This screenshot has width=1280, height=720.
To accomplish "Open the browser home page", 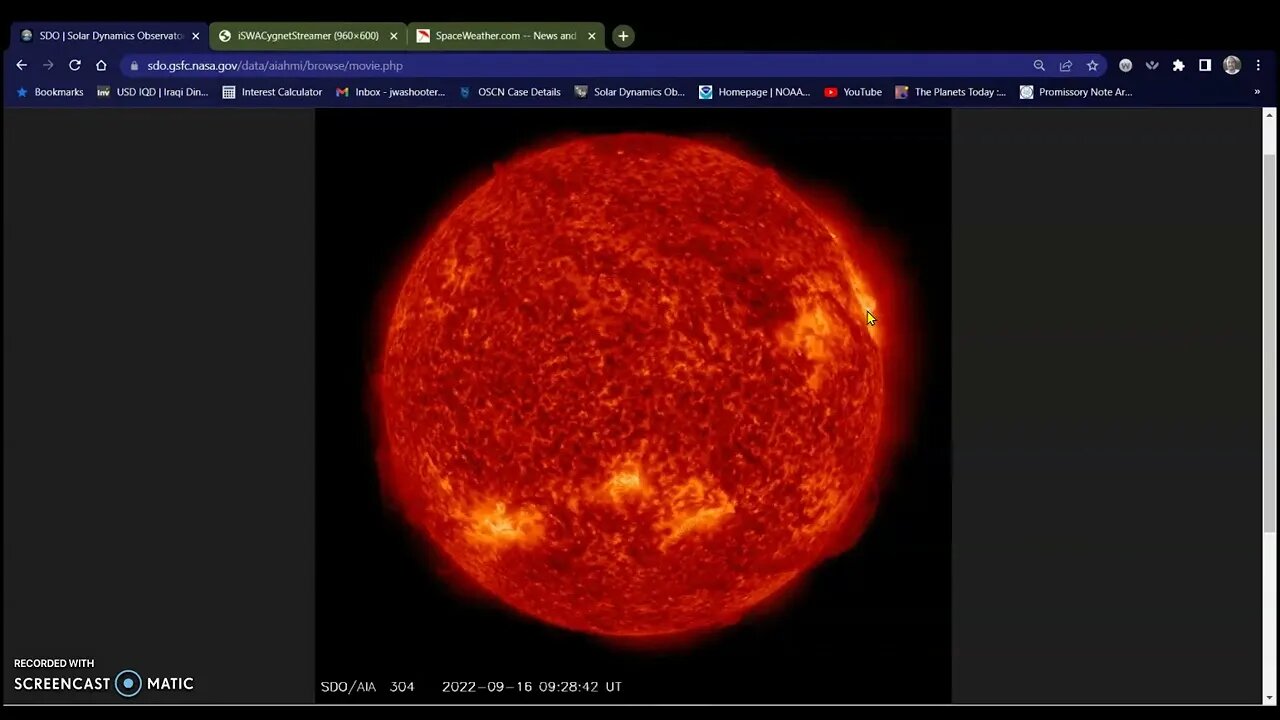I will pyautogui.click(x=101, y=65).
